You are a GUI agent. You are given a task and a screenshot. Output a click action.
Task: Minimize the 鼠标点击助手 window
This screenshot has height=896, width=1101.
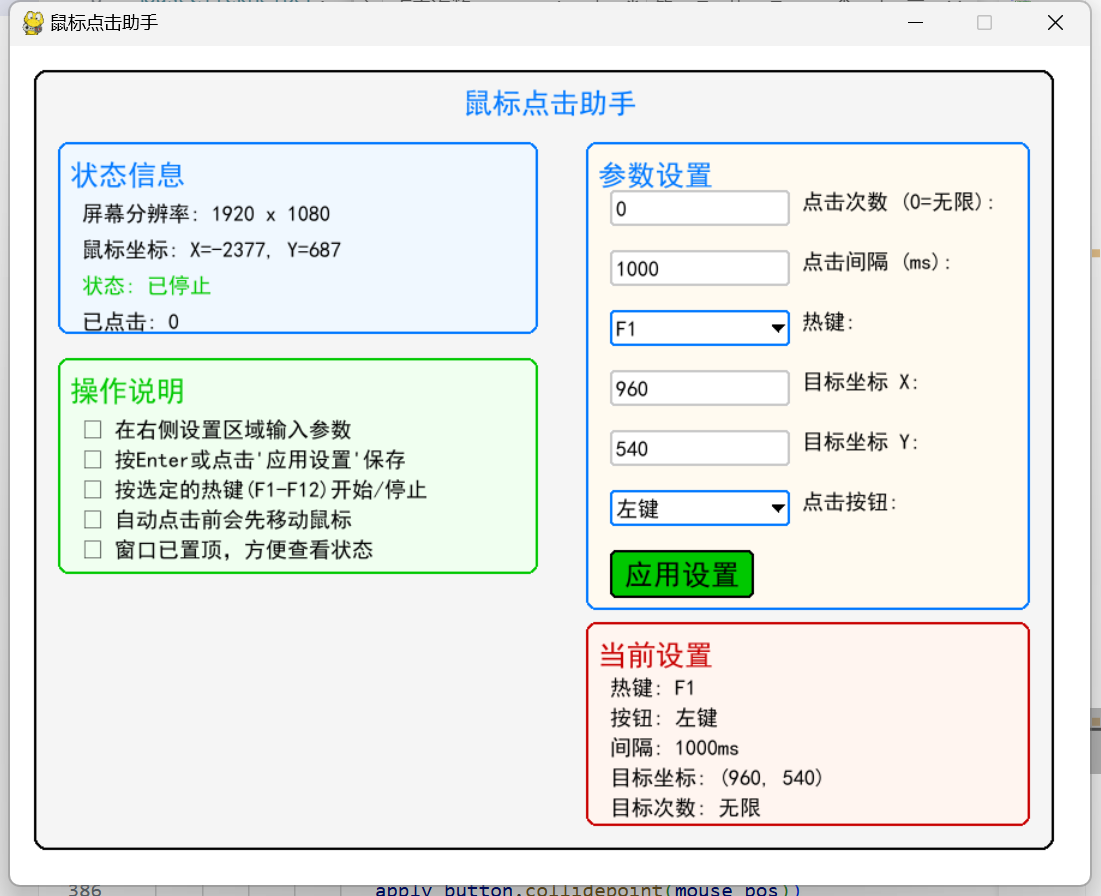point(915,22)
